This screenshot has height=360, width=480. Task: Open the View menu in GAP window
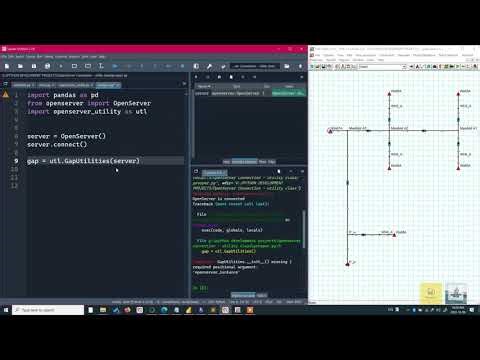point(340,55)
